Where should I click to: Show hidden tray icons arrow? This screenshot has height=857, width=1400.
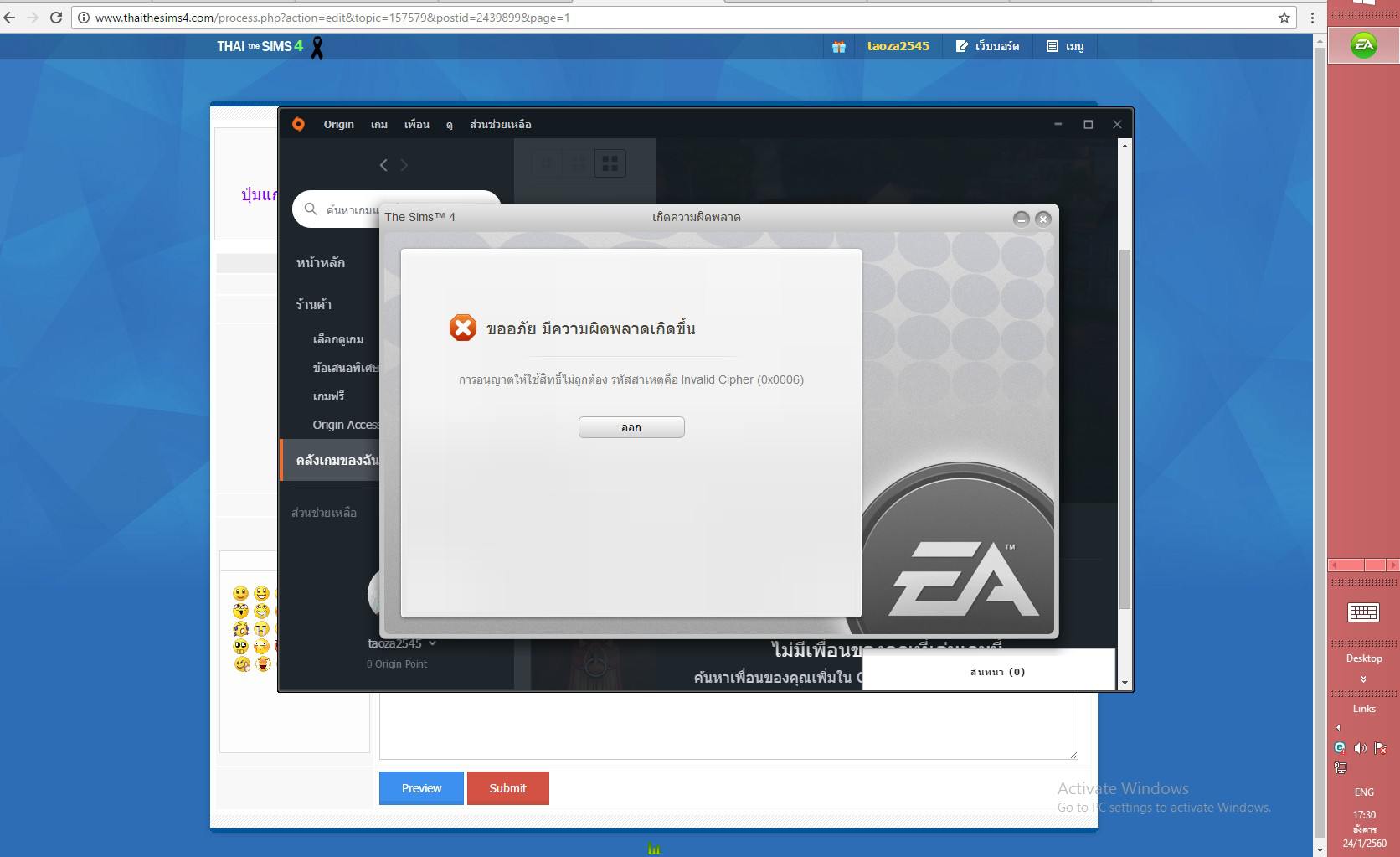pos(1338,727)
